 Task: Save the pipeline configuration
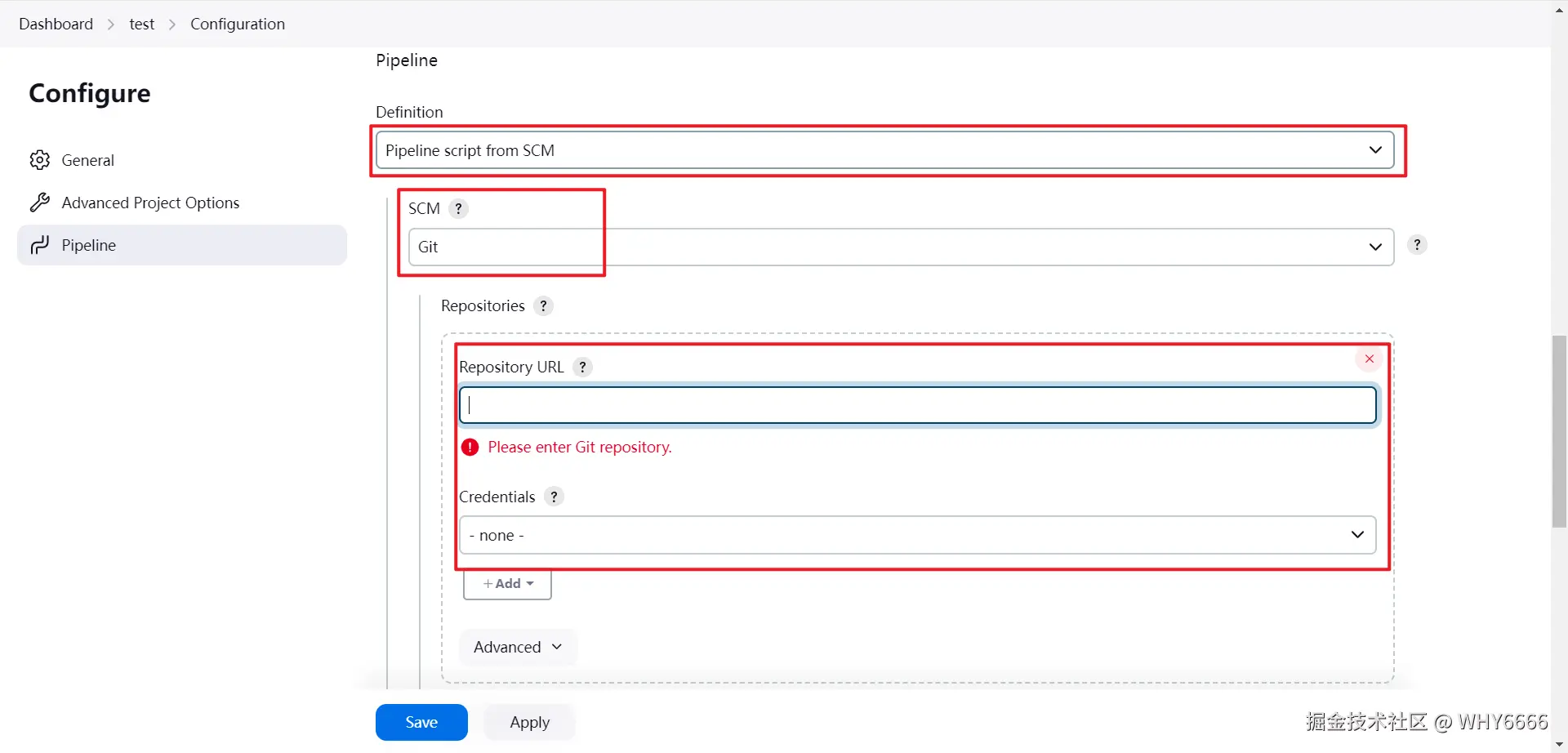421,722
